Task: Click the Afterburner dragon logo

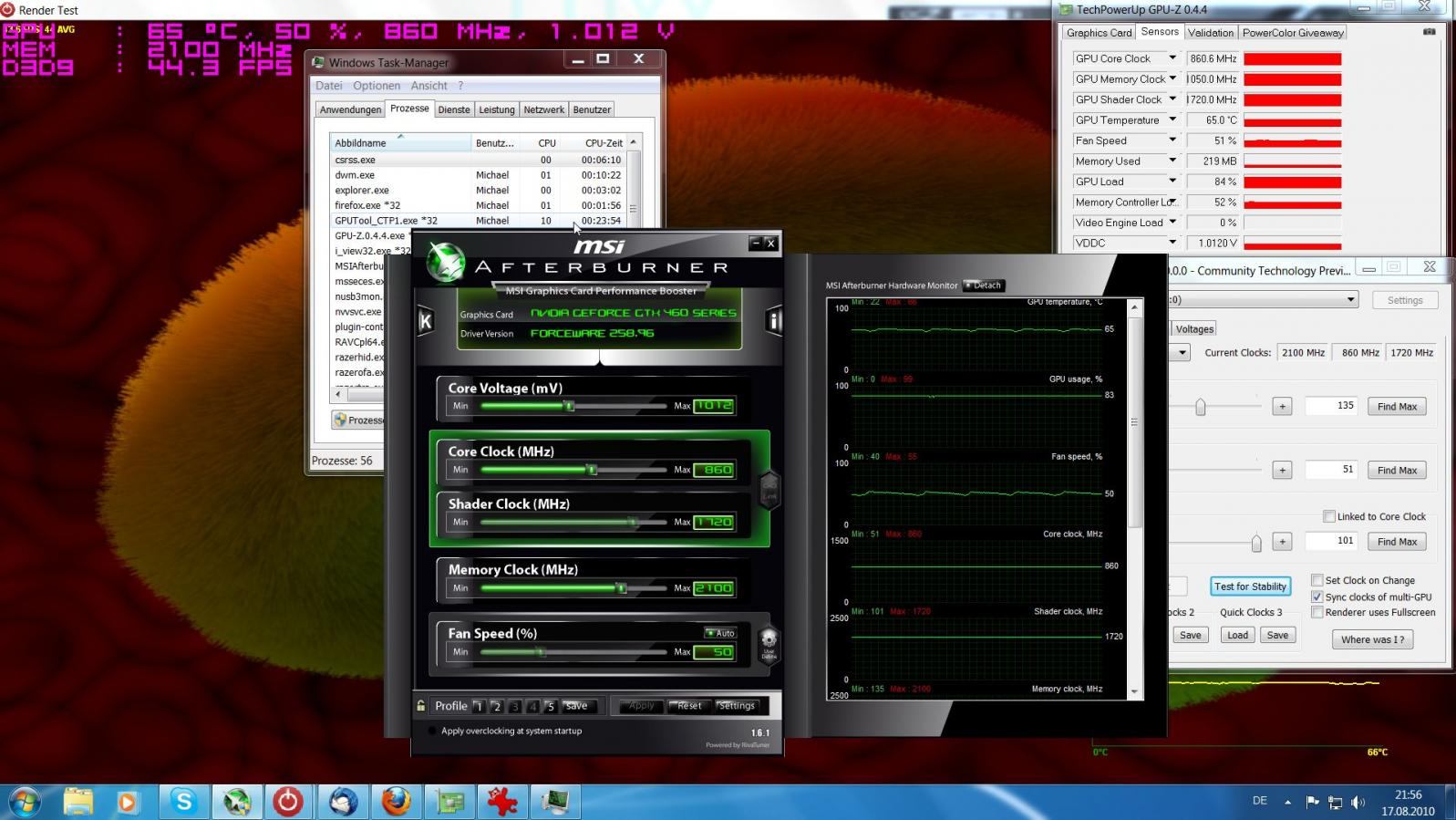Action: pyautogui.click(x=447, y=263)
